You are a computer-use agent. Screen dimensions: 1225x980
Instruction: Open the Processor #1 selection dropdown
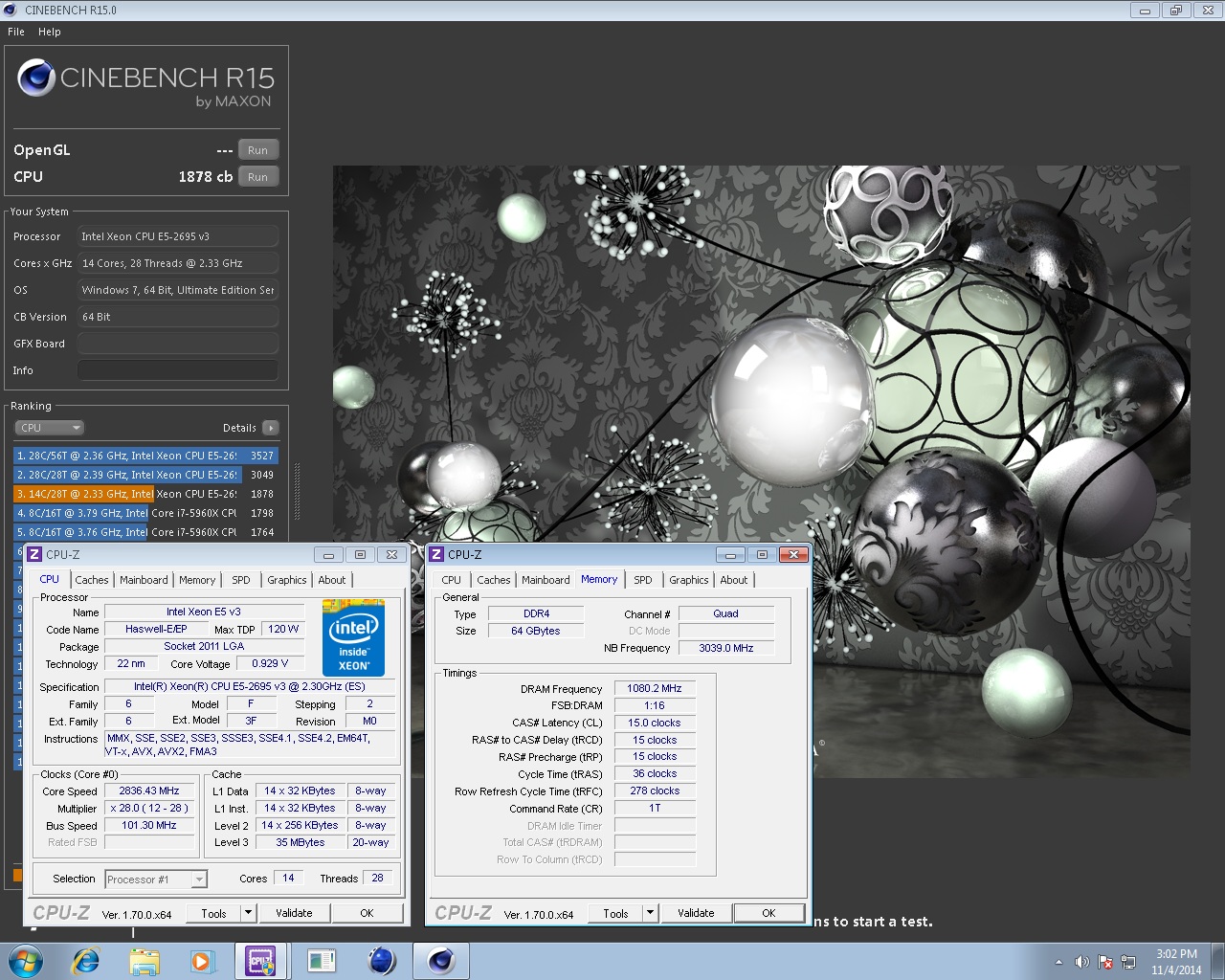coord(155,879)
